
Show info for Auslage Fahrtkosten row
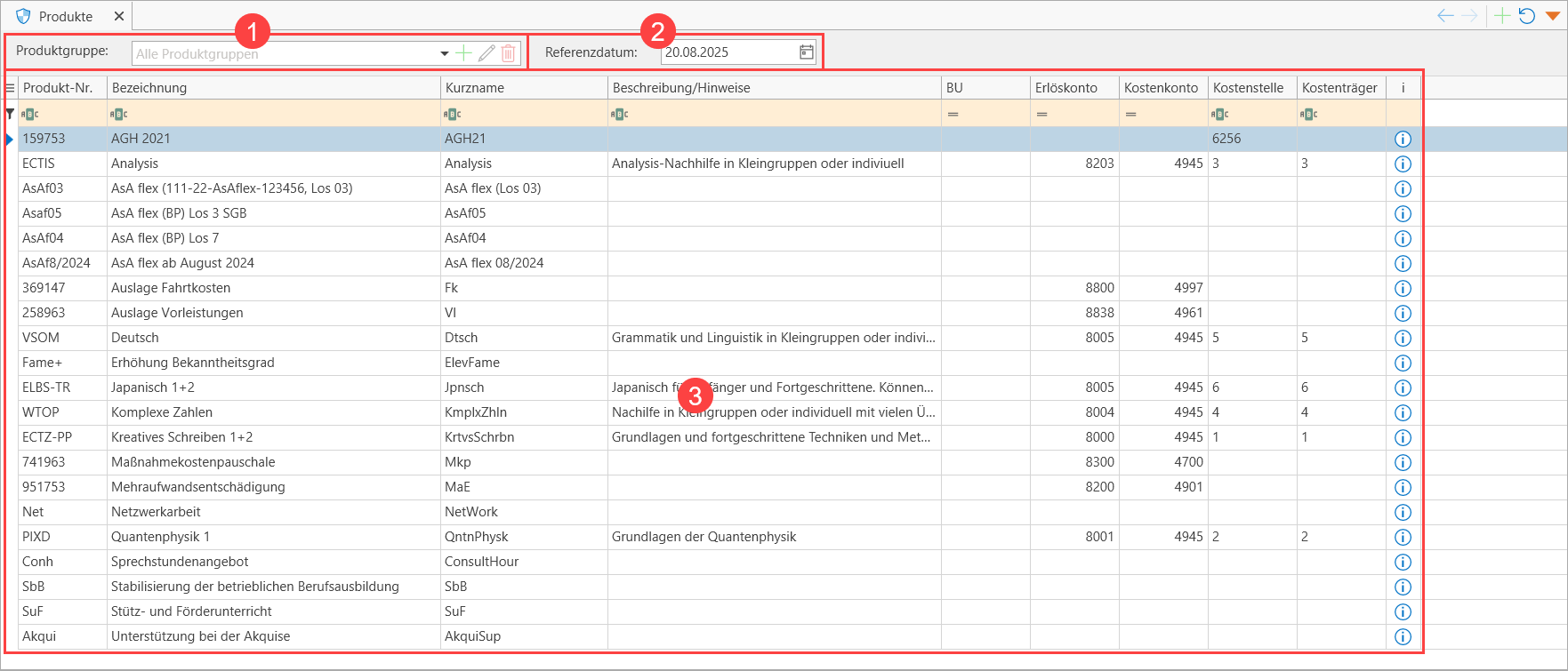pyautogui.click(x=1403, y=288)
